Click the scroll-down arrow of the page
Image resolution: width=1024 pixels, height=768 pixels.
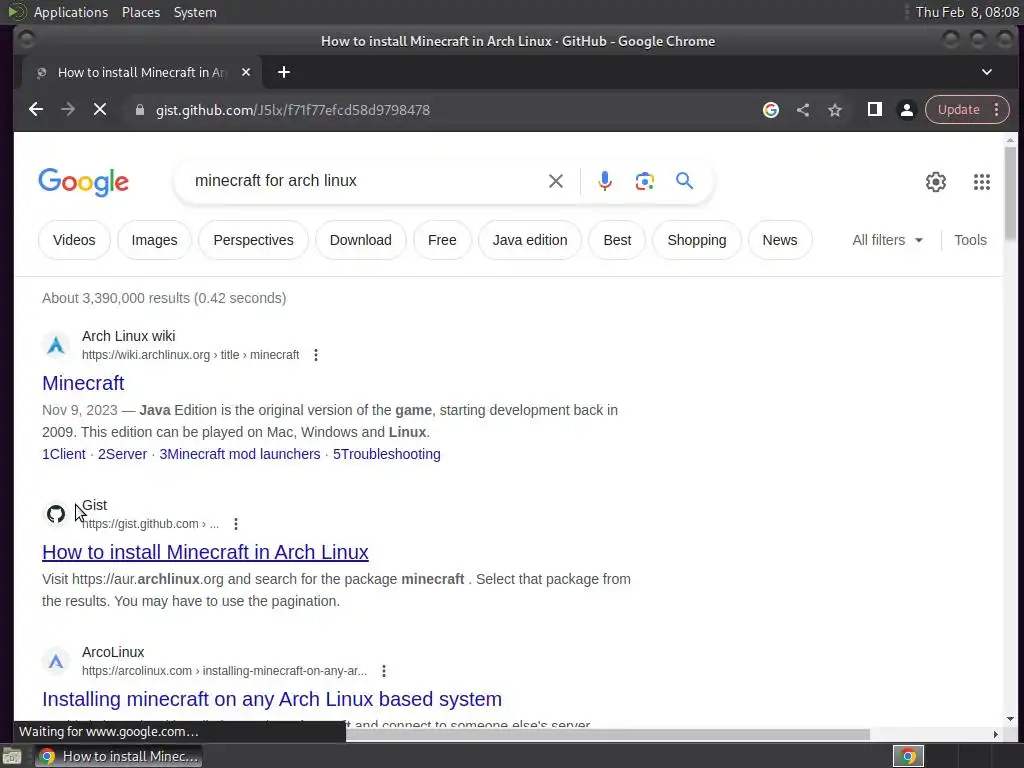1010,719
